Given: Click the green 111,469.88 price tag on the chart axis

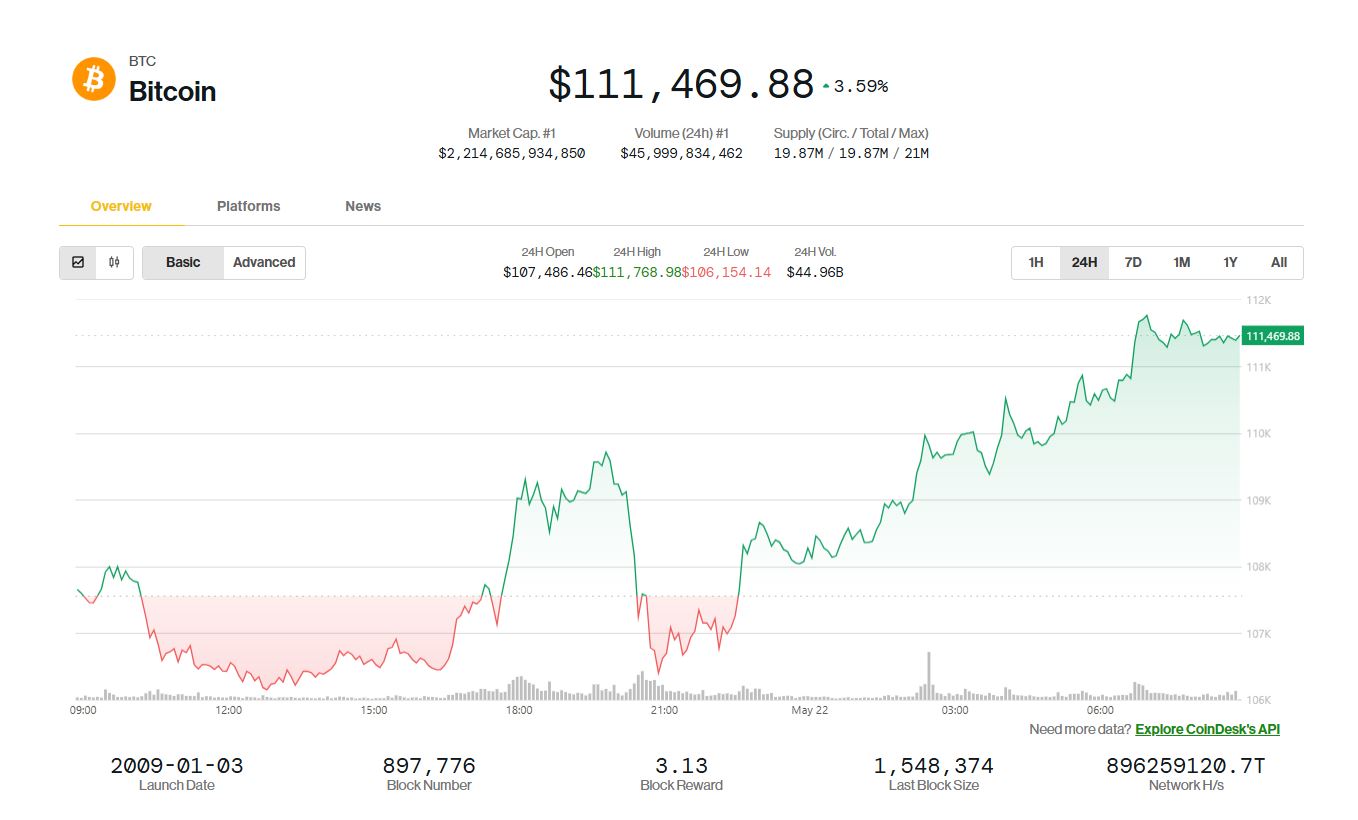Looking at the screenshot, I should 1272,336.
